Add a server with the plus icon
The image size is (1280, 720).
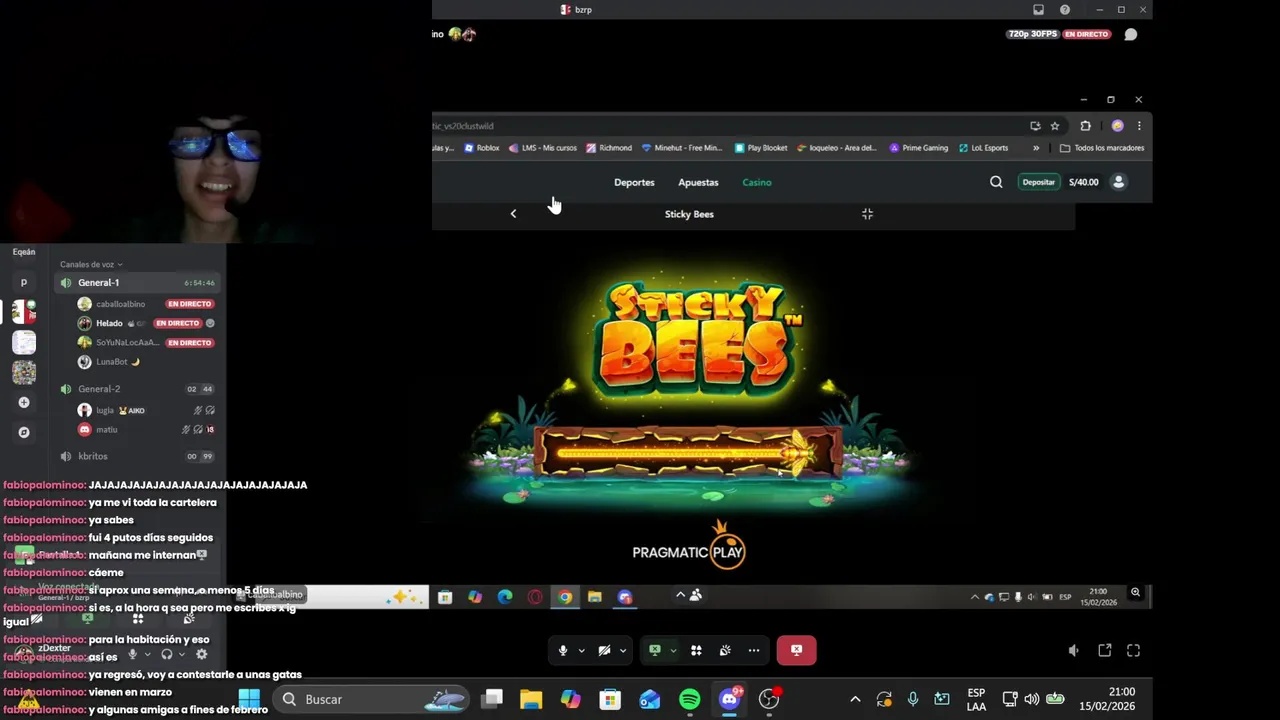24,402
